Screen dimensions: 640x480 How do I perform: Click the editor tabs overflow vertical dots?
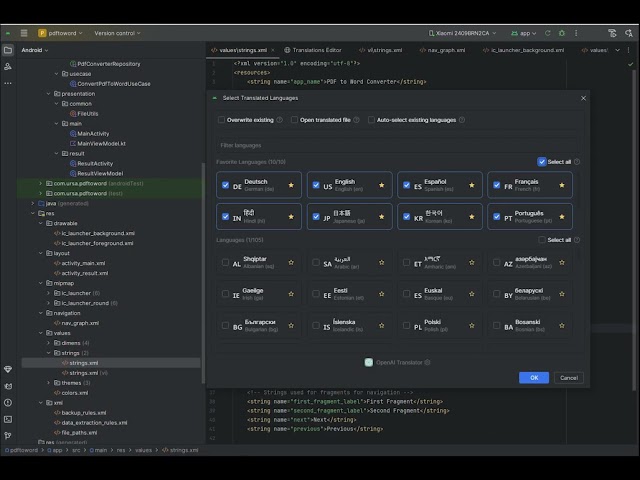[629, 50]
